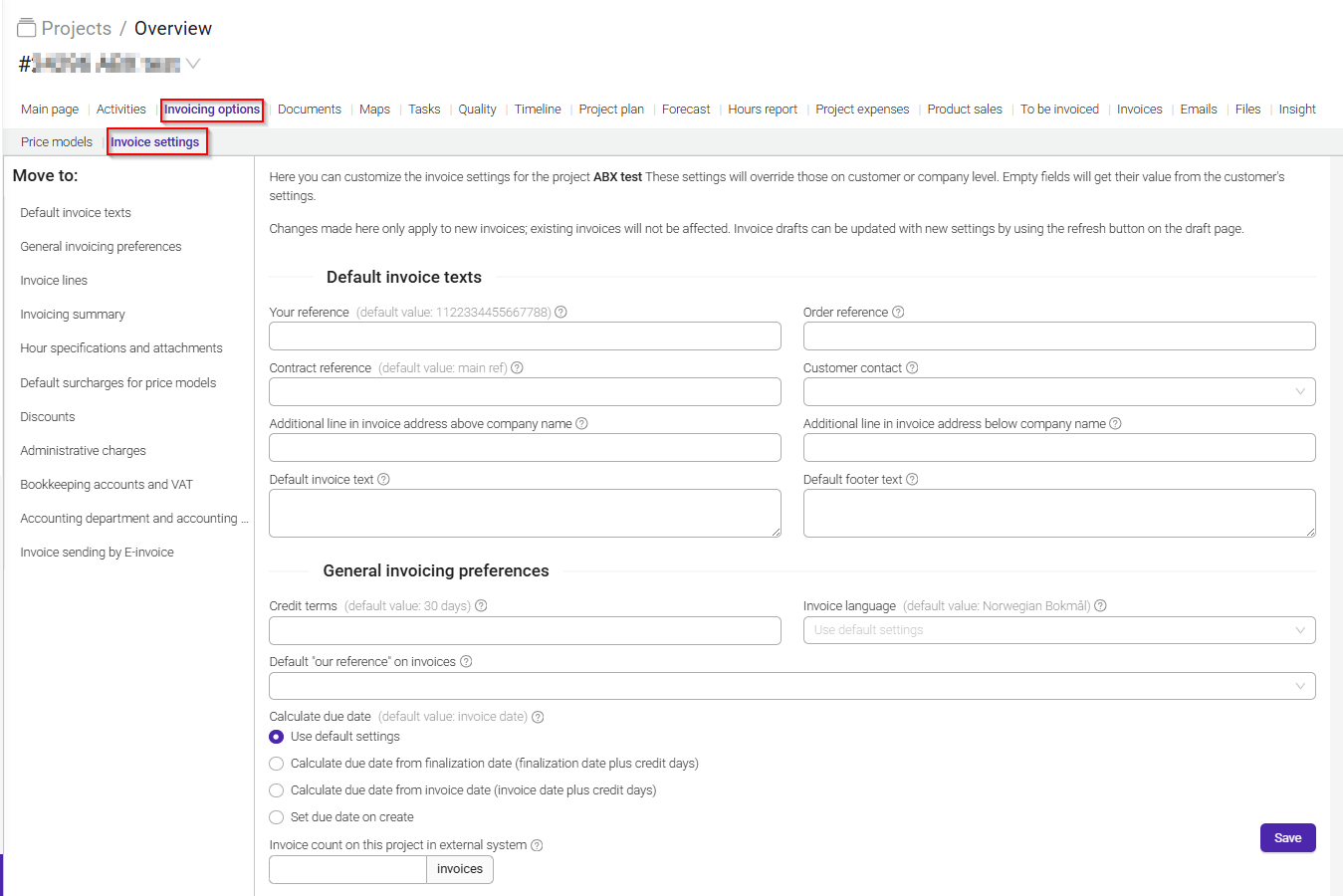Open help icon next to Credit terms
The width and height of the screenshot is (1343, 896).
[x=481, y=606]
